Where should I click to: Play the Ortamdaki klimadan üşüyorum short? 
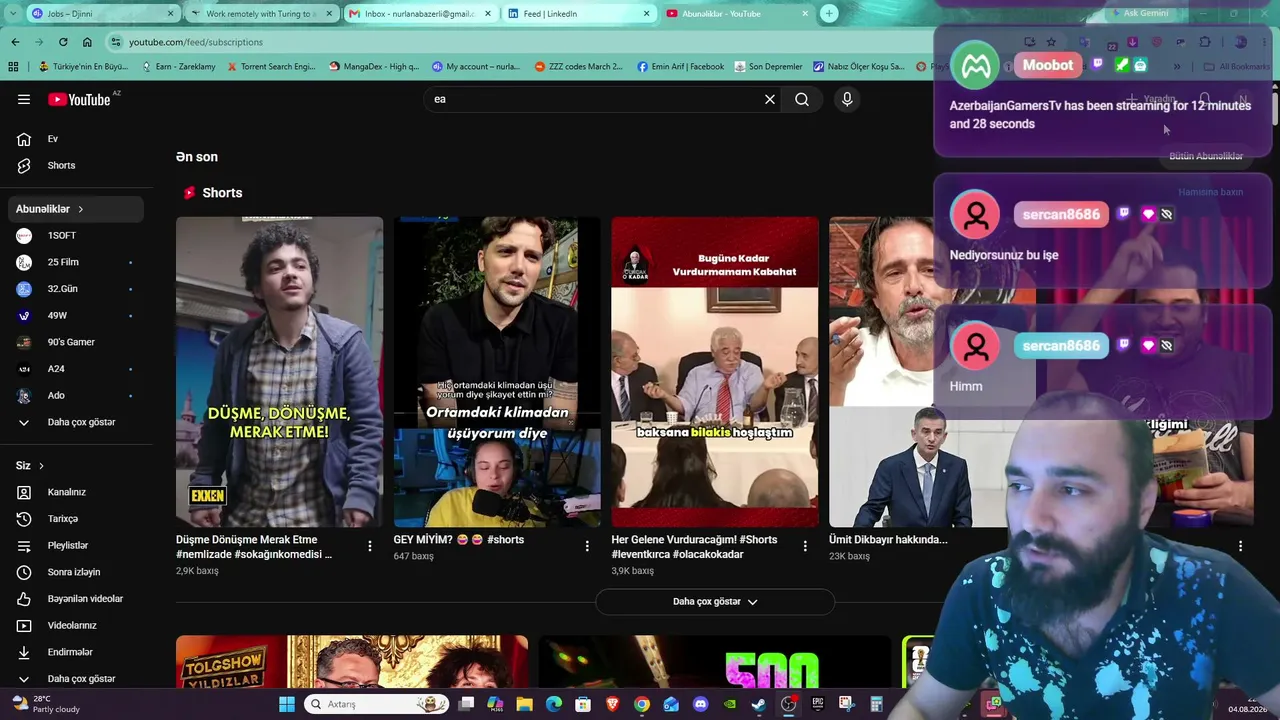point(497,372)
